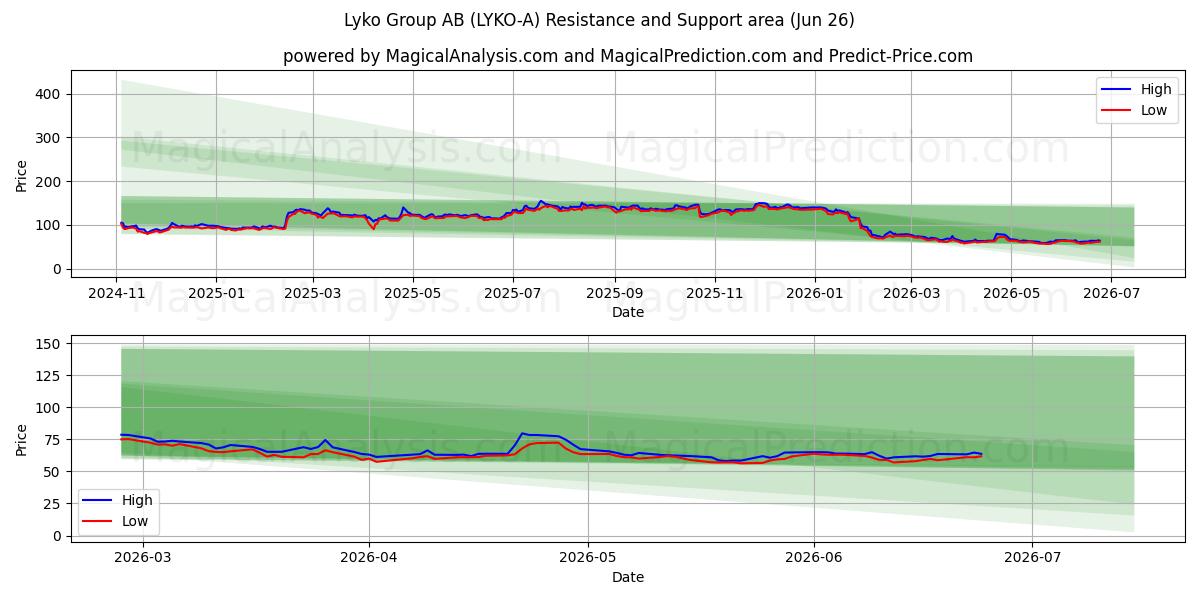Click the 'Price' axis title of the bottom chart
This screenshot has width=1200, height=600.
(22, 439)
